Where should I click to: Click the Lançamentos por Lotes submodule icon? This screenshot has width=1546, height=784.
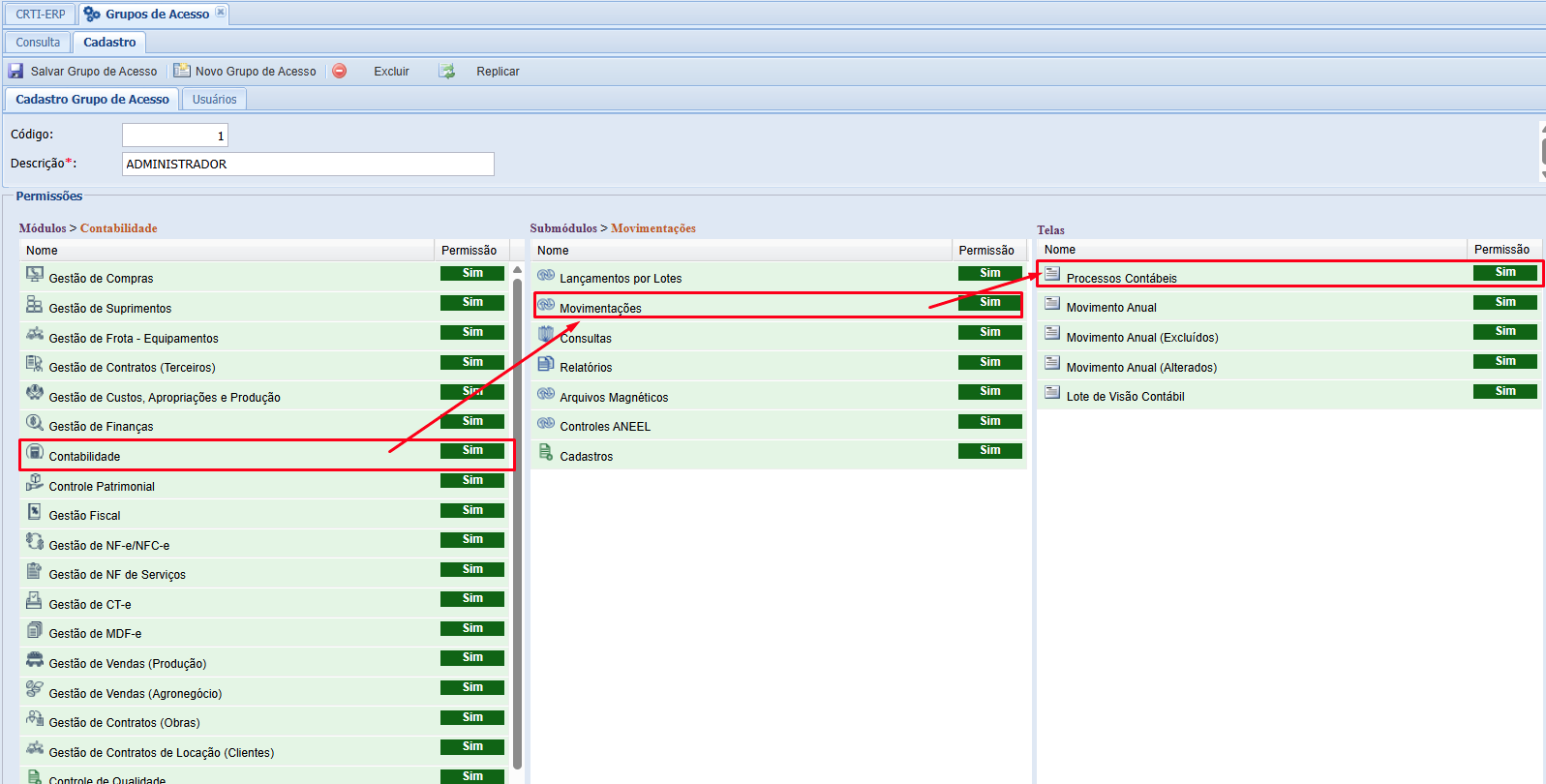tap(546, 275)
